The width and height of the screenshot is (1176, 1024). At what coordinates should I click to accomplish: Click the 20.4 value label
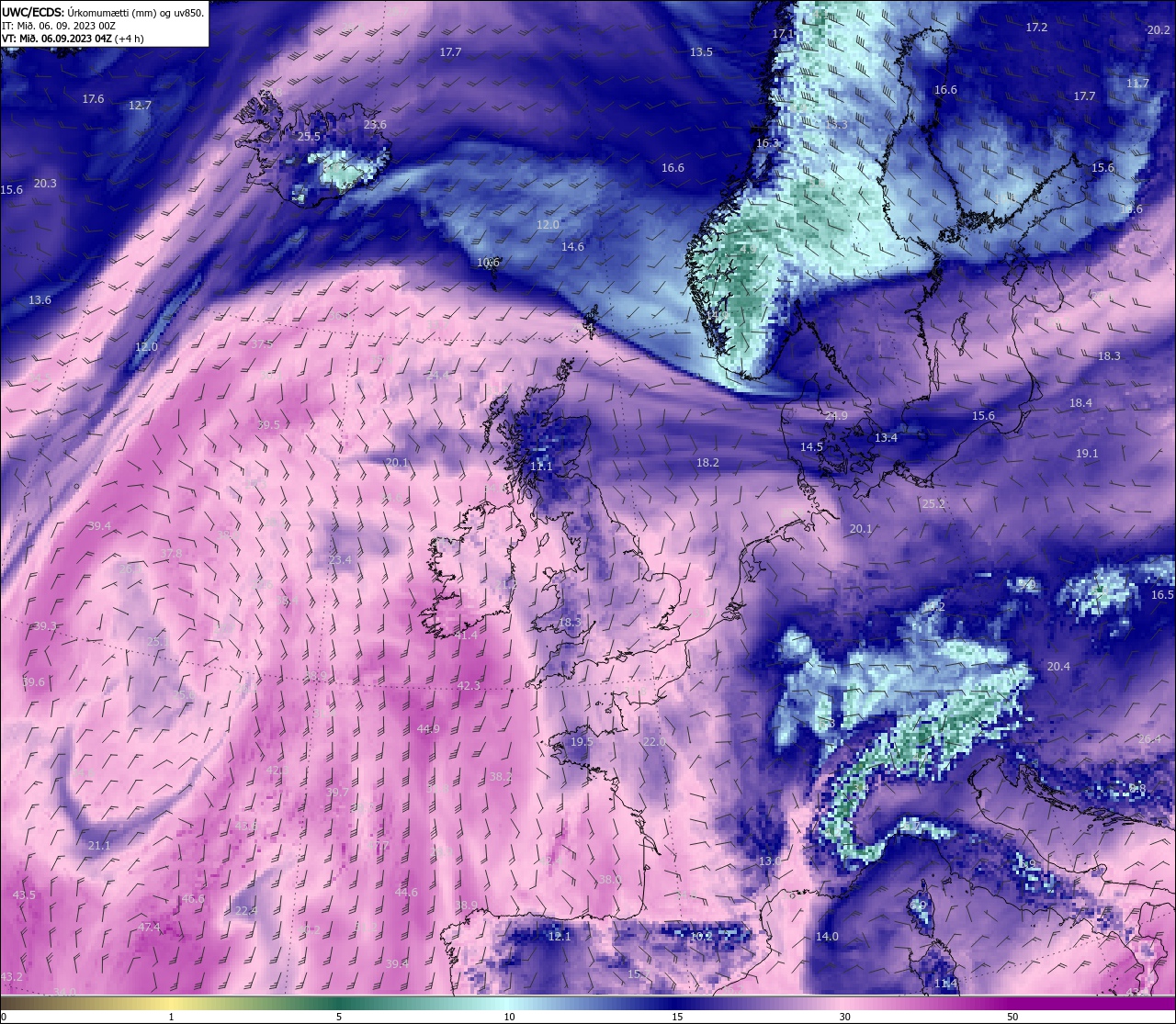point(1058,667)
